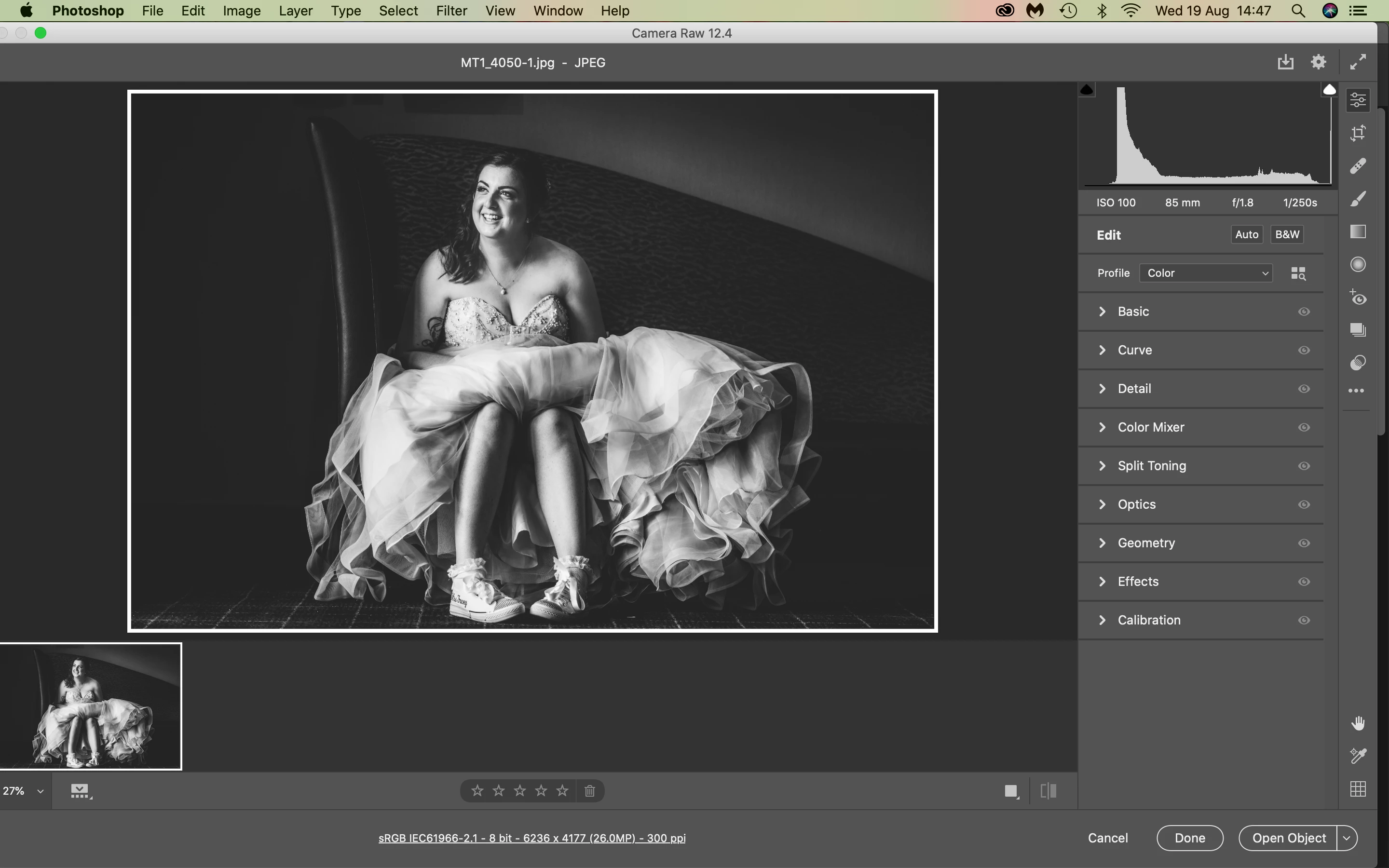Select the Spot Removal tool
Screen dimensions: 1389x868
pyautogui.click(x=1358, y=166)
